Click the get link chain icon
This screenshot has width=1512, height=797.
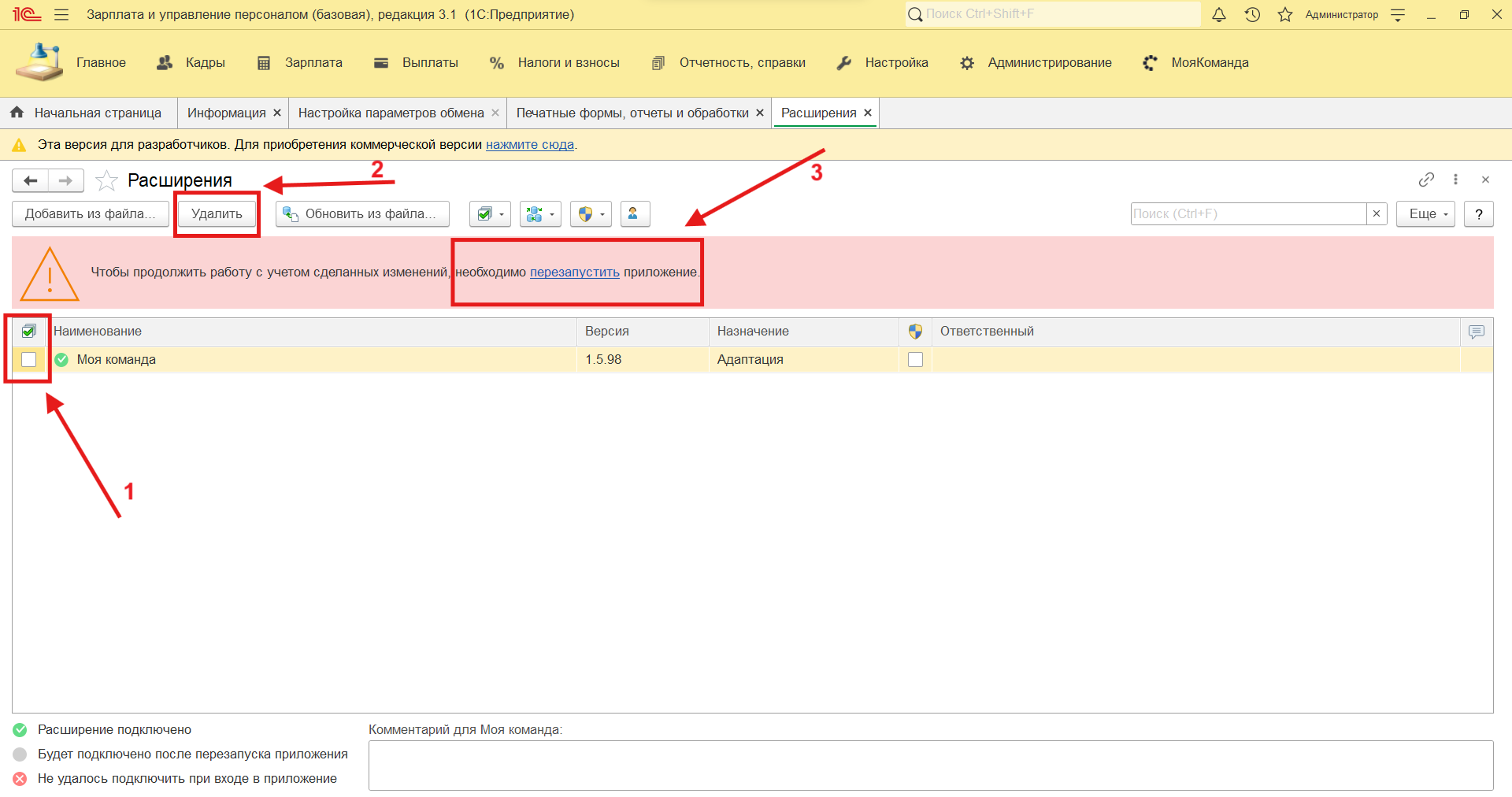pos(1426,180)
